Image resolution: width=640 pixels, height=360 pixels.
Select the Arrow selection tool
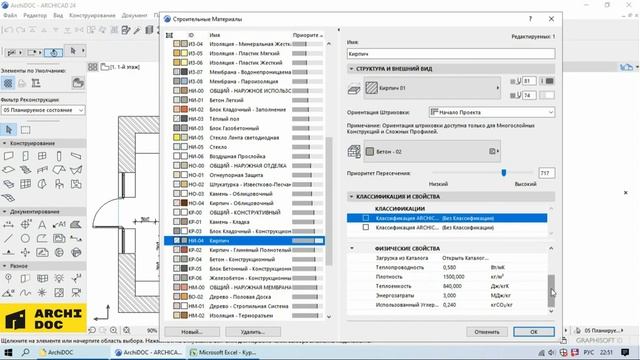click(x=9, y=130)
